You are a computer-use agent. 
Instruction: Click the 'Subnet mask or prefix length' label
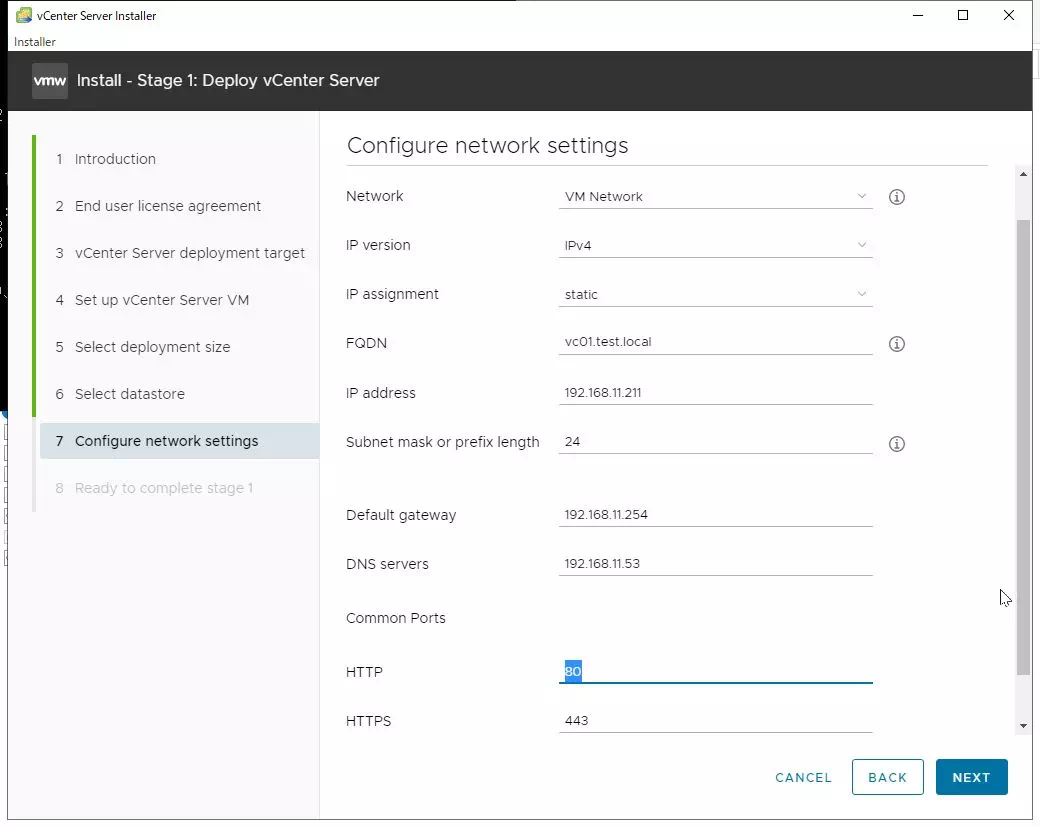click(x=442, y=442)
